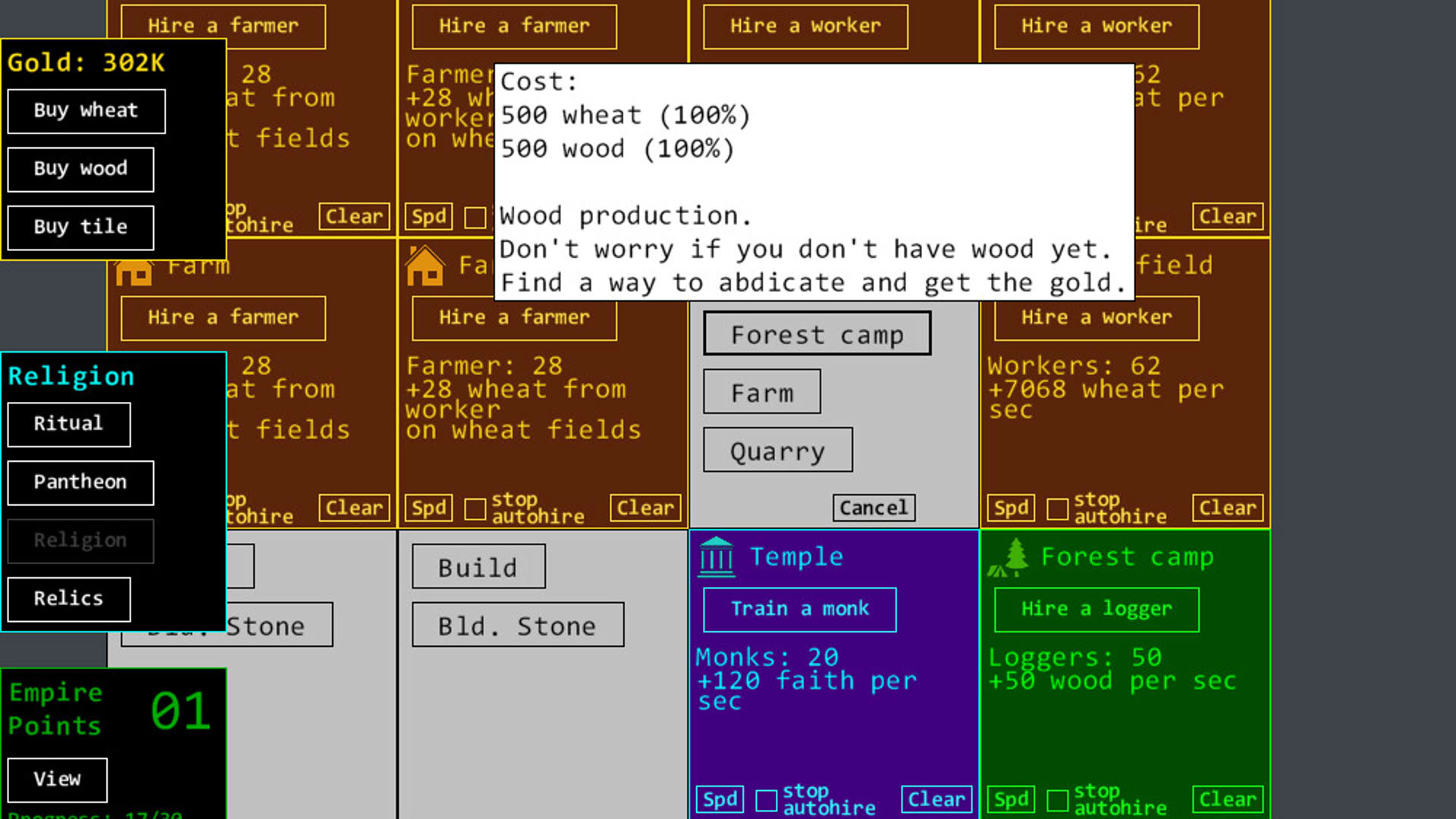This screenshot has height=819, width=1456.
Task: Click Spd on the Temple tile
Action: (720, 799)
